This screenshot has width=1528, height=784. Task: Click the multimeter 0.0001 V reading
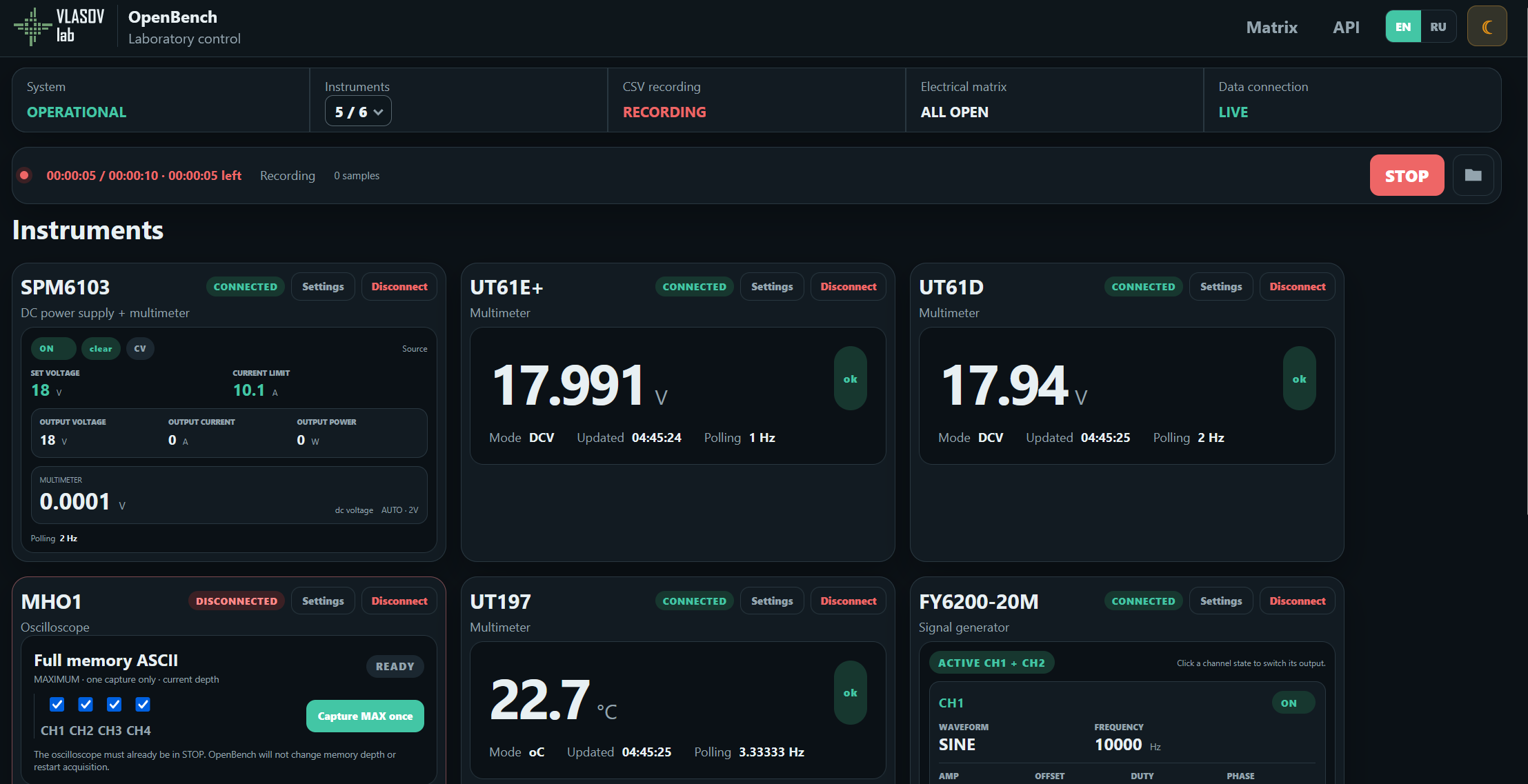(82, 501)
